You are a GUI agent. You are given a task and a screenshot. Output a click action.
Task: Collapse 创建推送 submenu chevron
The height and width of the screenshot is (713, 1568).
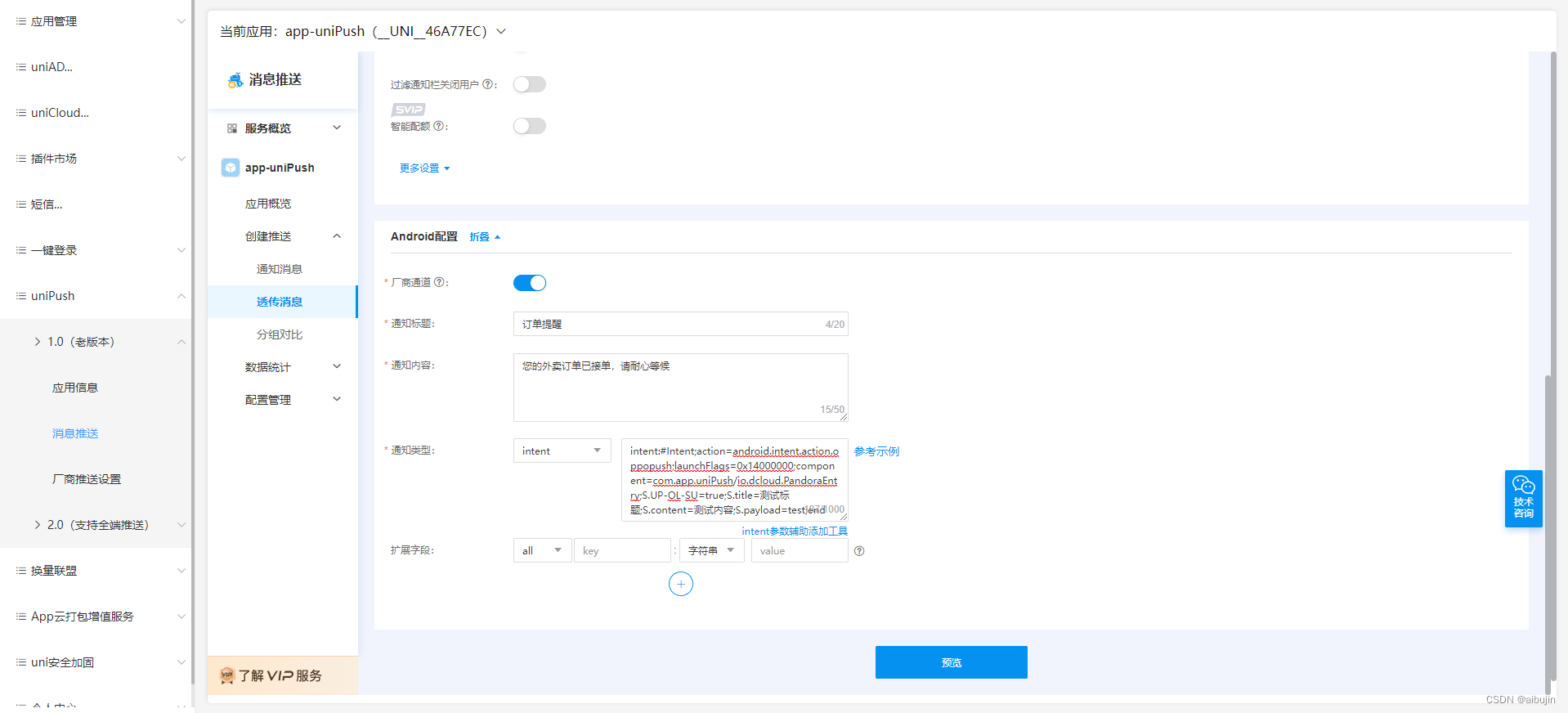coord(337,236)
